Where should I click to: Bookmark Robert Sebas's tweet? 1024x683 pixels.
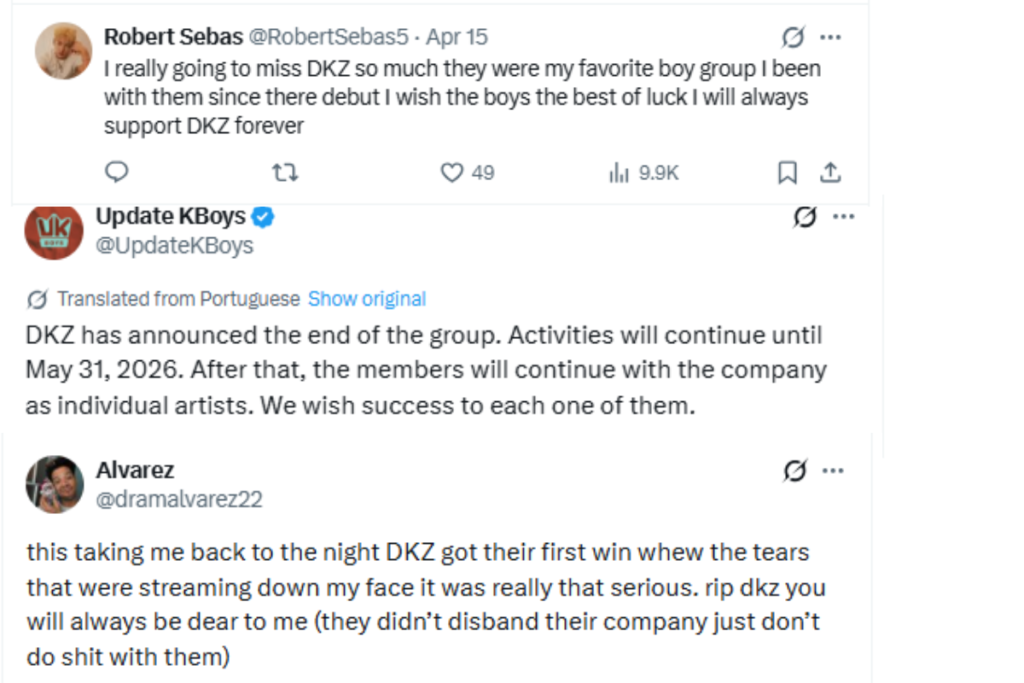pyautogui.click(x=787, y=172)
